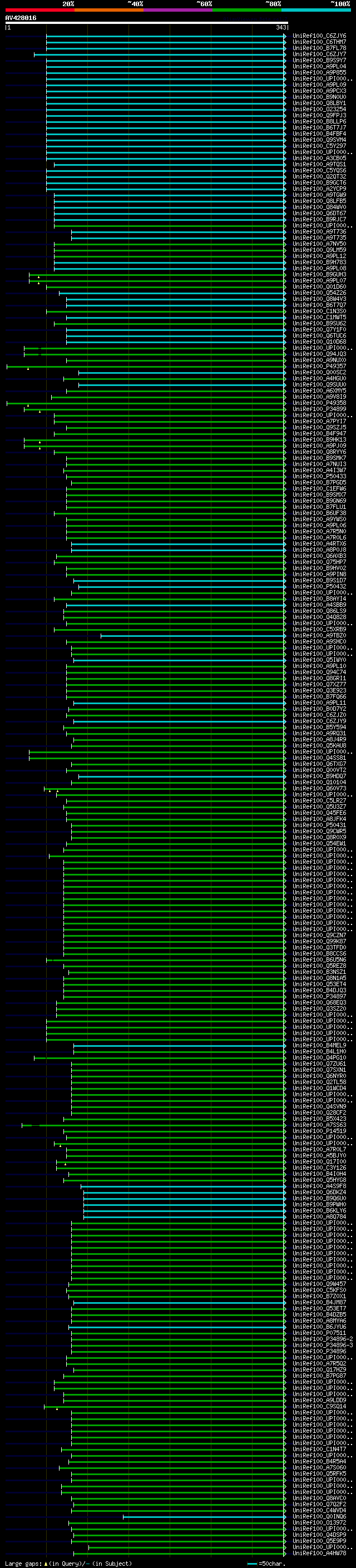356x1568 pixels.
Task: Select the UniRef100_Q9W457 label
Action: 319,1284
